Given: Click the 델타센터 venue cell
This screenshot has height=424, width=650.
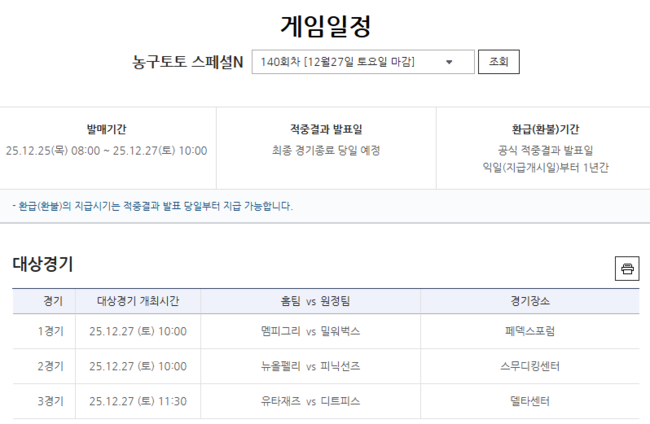Looking at the screenshot, I should [x=529, y=401].
